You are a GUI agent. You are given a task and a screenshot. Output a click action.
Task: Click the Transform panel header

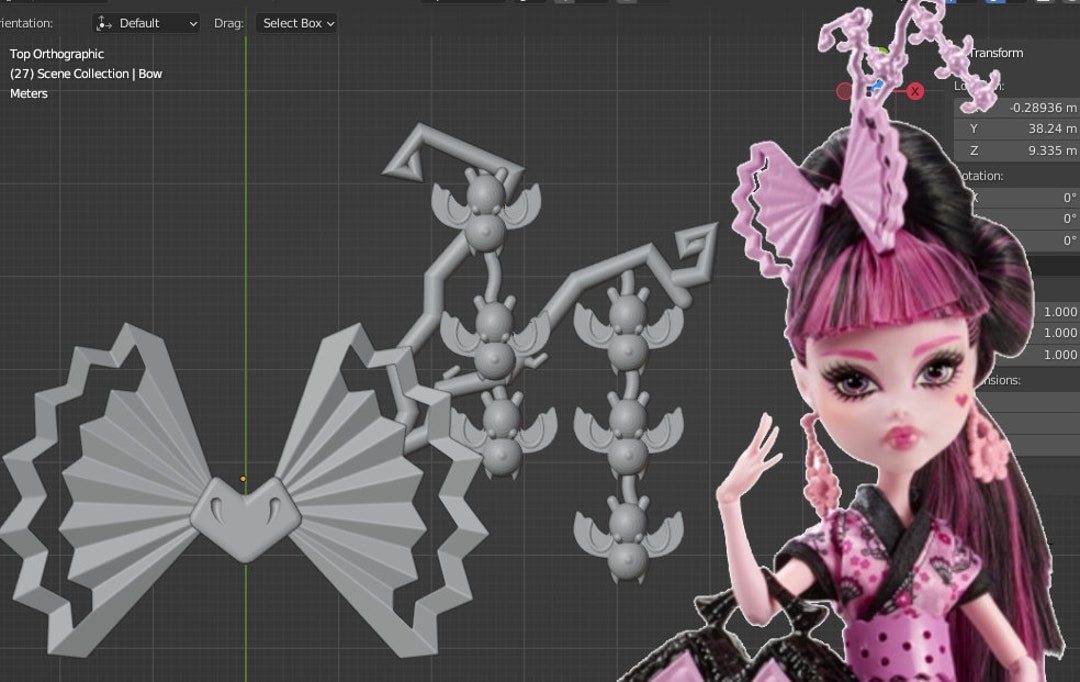click(996, 53)
